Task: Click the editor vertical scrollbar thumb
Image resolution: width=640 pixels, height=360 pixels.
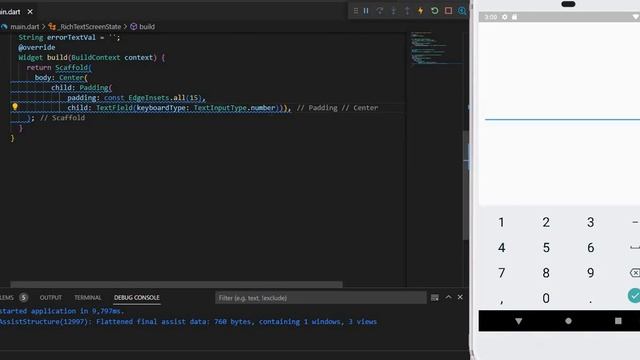Action: pyautogui.click(x=466, y=185)
